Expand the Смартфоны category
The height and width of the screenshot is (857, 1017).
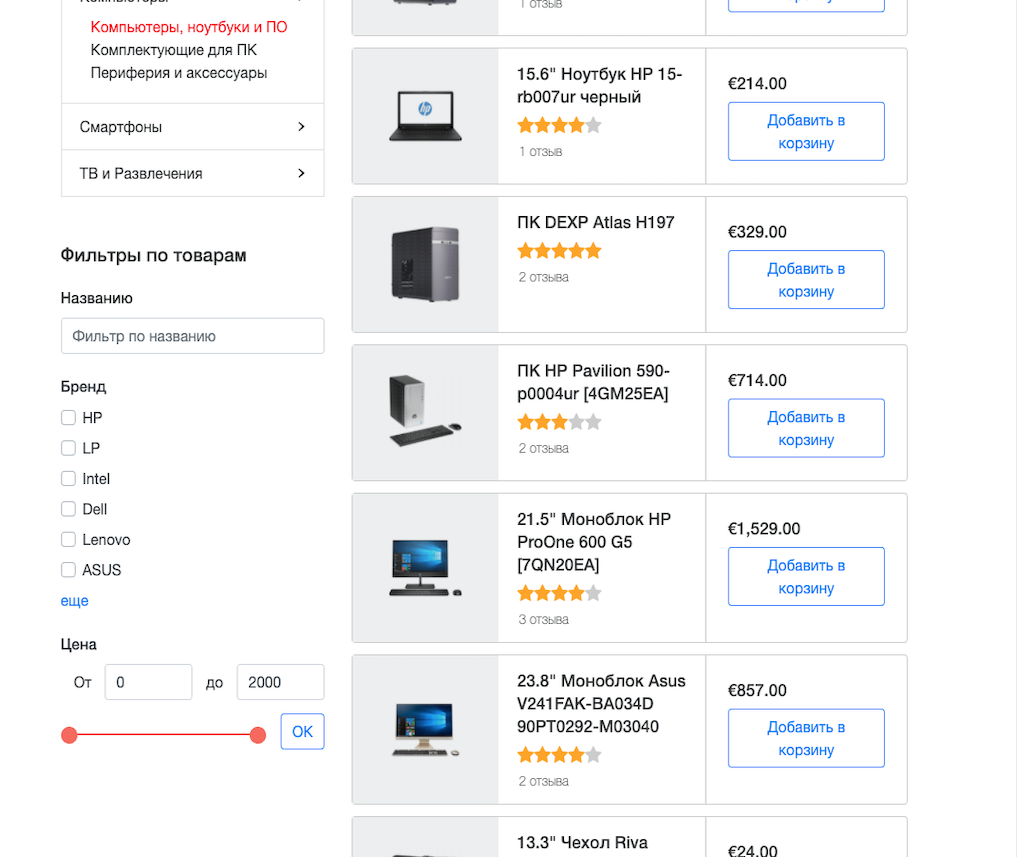click(193, 127)
